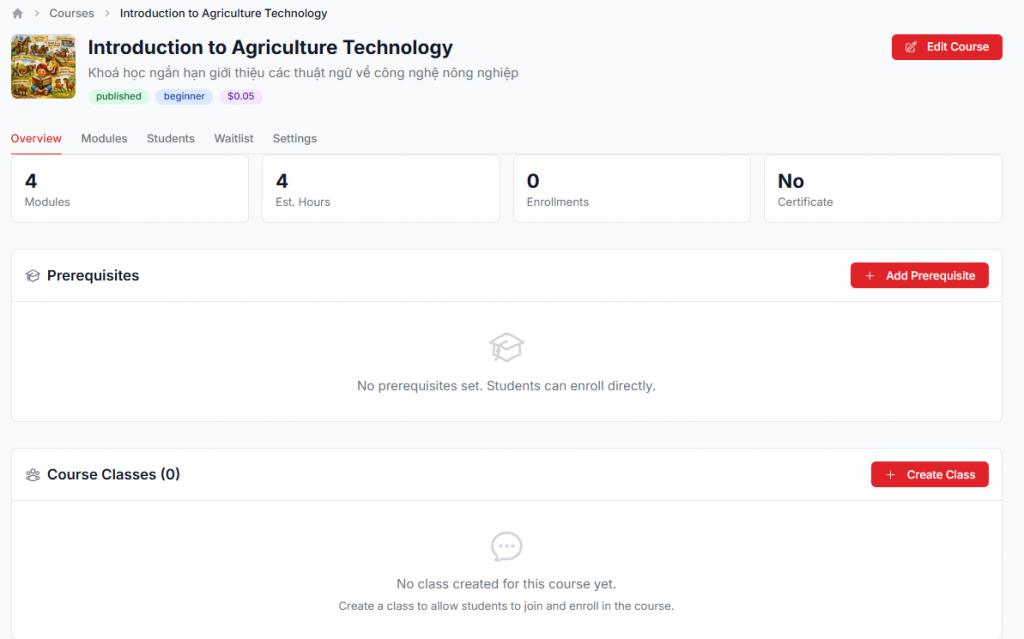Open the Settings tab
The height and width of the screenshot is (639, 1024).
[x=294, y=139]
